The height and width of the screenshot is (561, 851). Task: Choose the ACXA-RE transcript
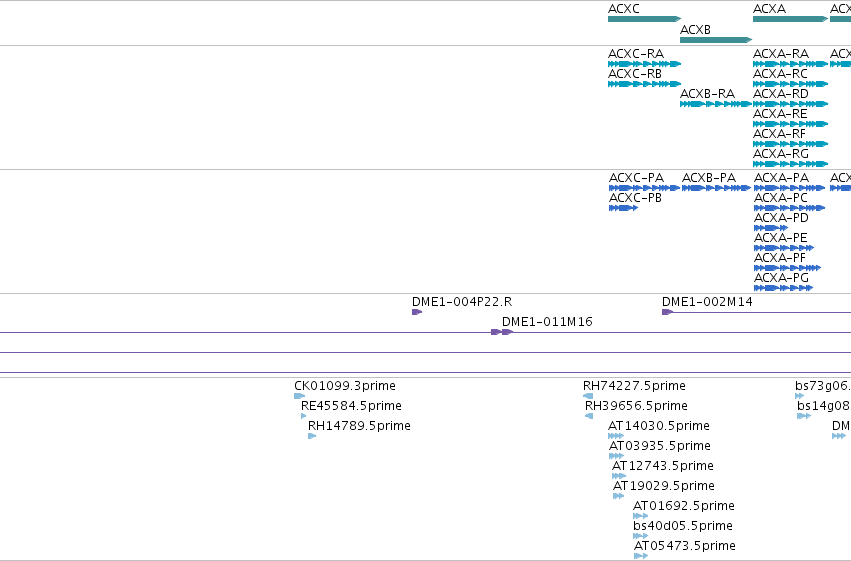(x=790, y=124)
